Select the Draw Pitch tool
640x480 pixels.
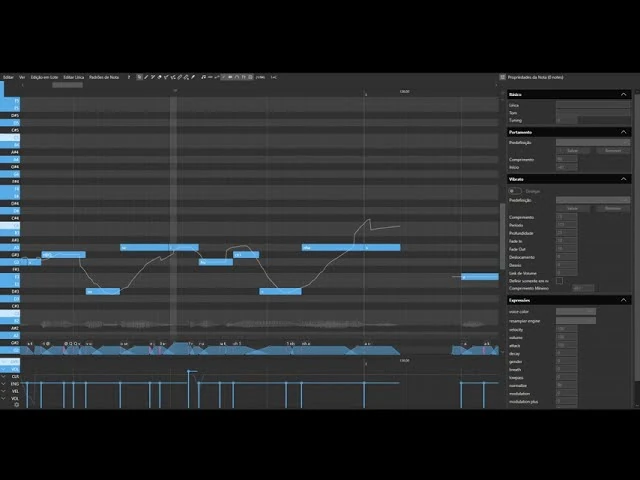pos(166,77)
